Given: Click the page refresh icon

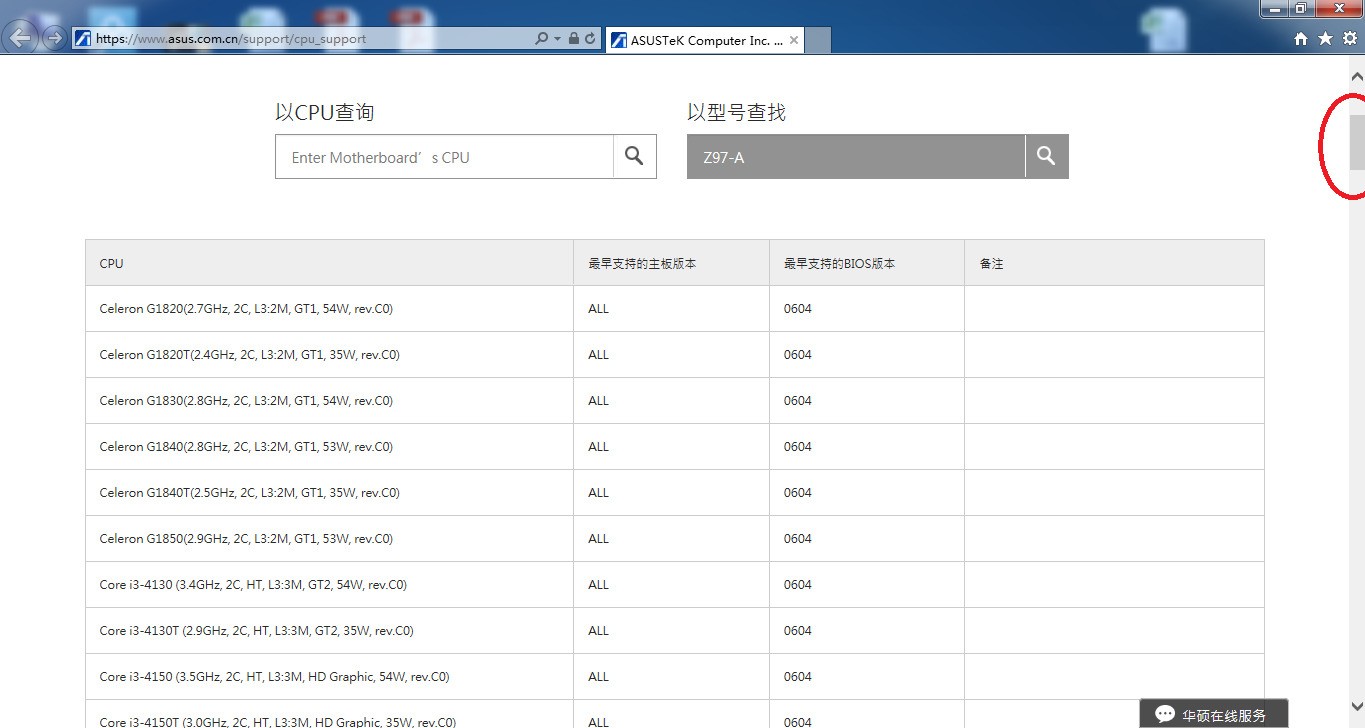Looking at the screenshot, I should [x=590, y=39].
